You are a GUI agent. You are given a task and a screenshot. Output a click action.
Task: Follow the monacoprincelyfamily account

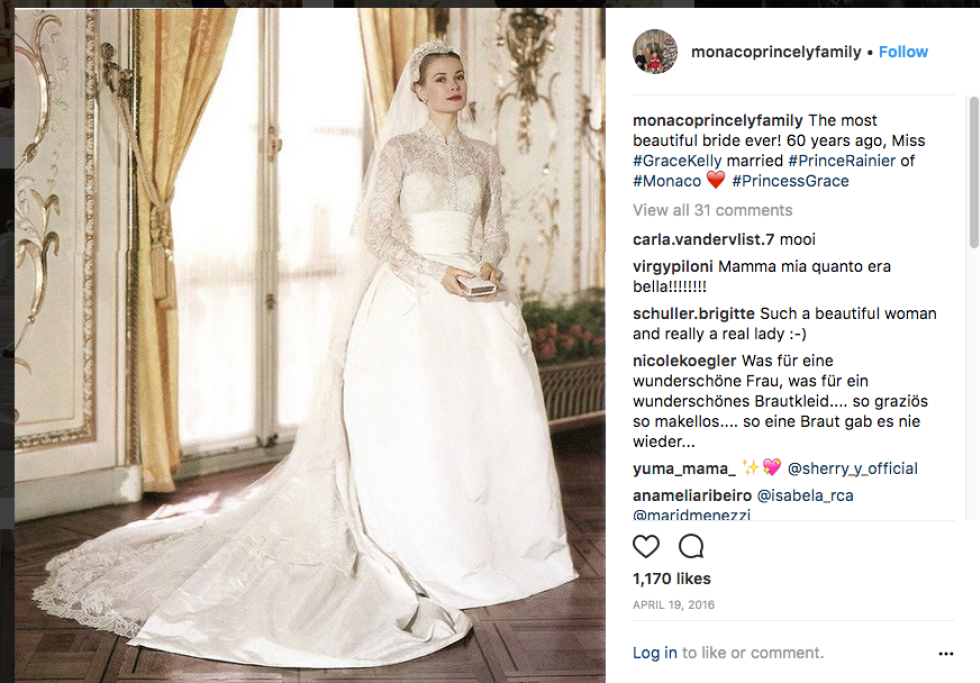(x=903, y=52)
